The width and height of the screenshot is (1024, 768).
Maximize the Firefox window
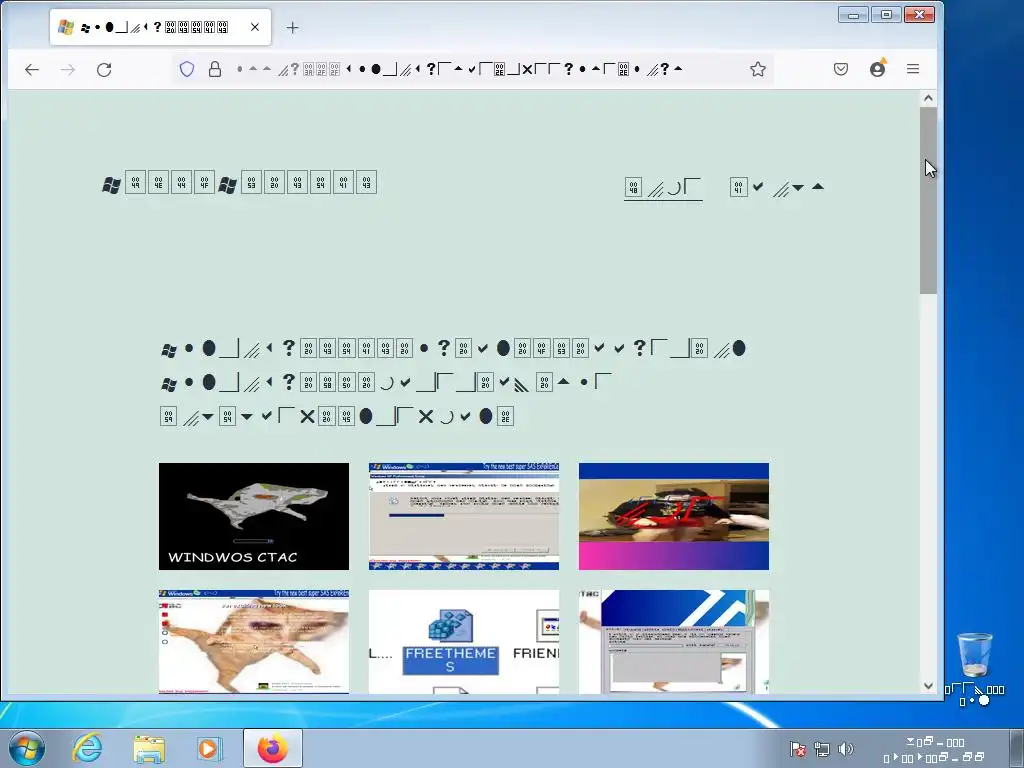coord(886,14)
